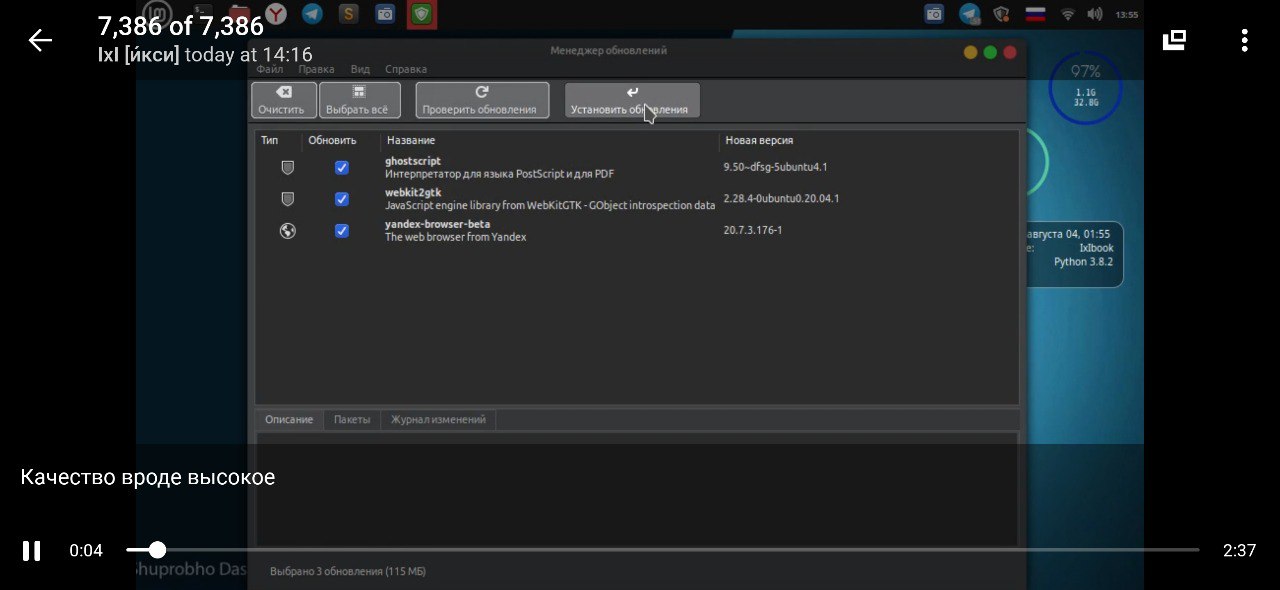Open the Вид menu
This screenshot has width=1280, height=590.
(360, 69)
